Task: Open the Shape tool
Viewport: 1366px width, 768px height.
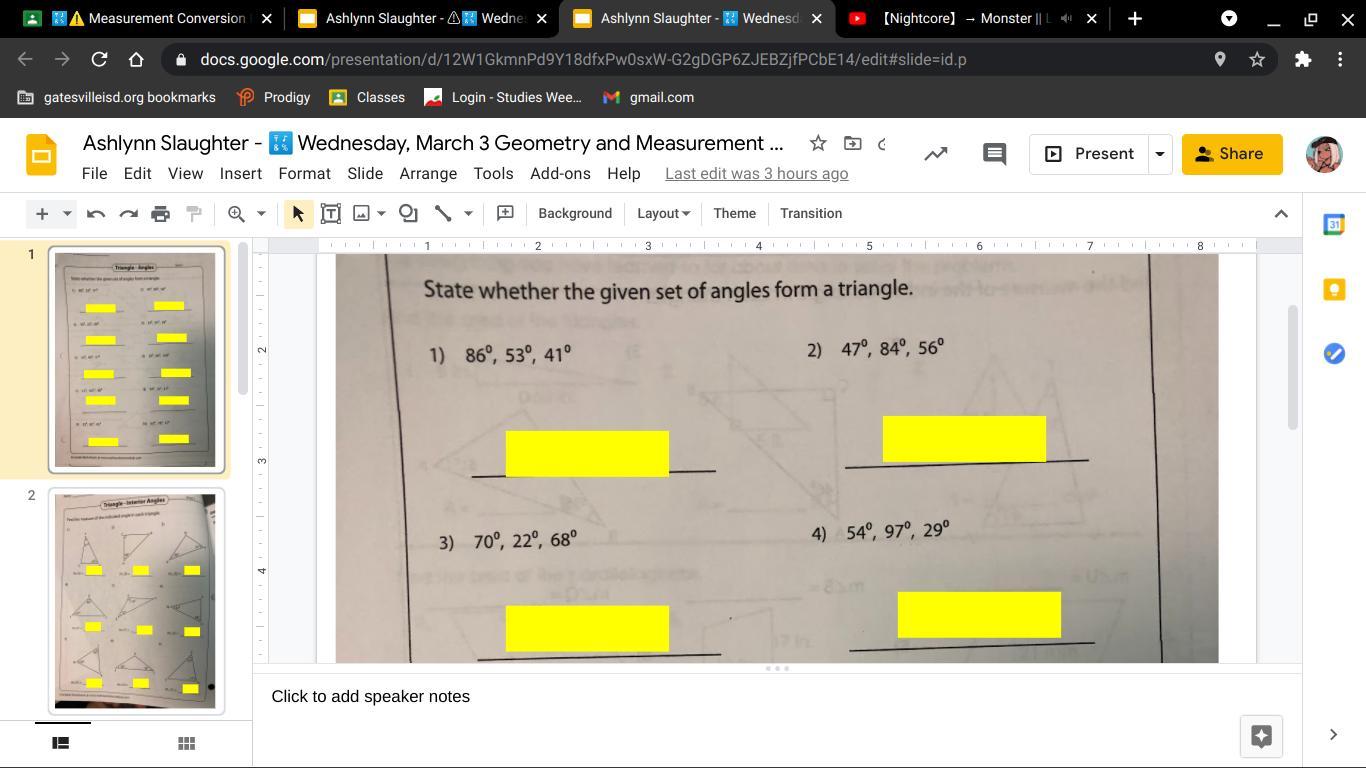Action: tap(408, 214)
